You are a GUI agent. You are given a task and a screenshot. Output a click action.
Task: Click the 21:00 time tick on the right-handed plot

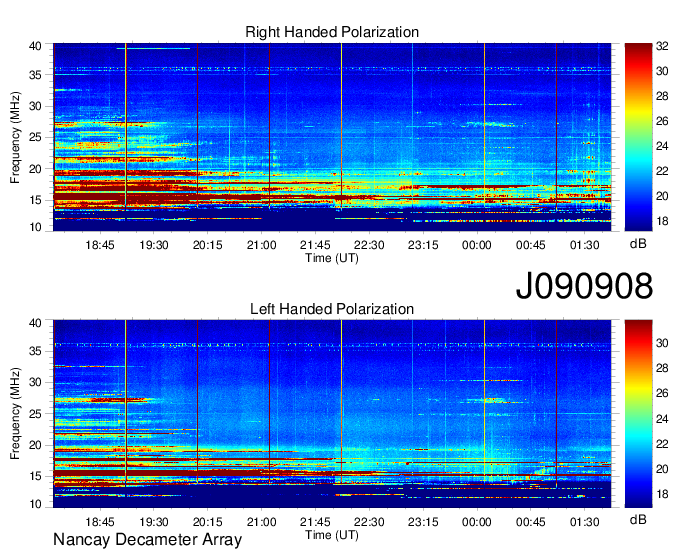tap(261, 245)
